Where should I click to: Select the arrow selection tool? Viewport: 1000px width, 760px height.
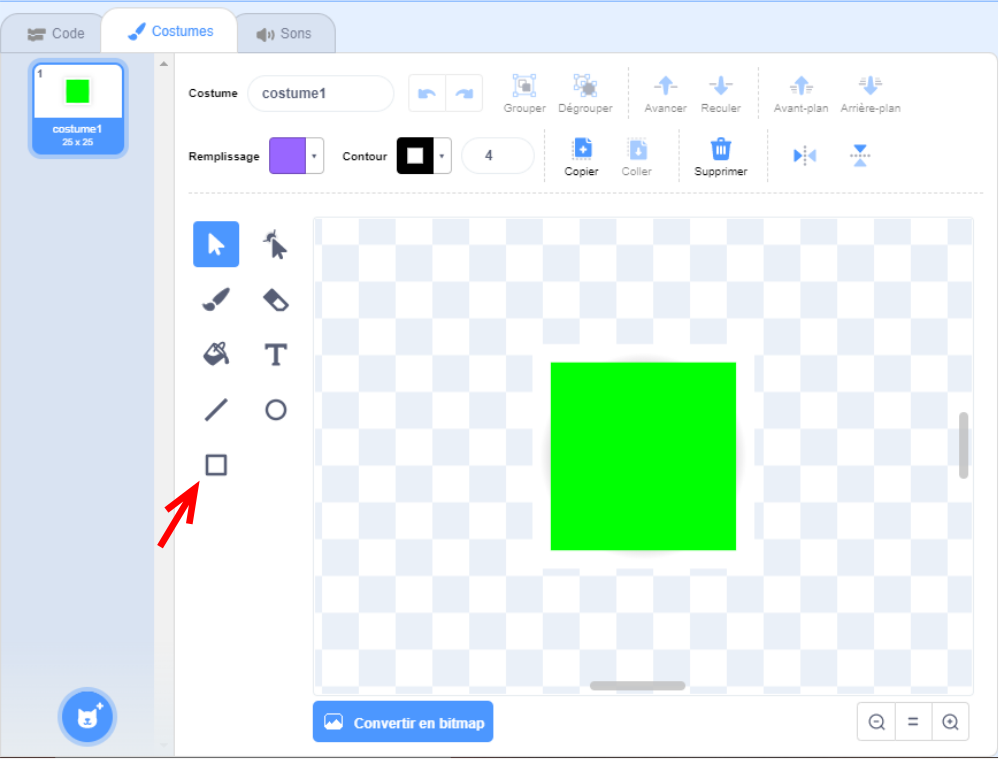coord(215,244)
